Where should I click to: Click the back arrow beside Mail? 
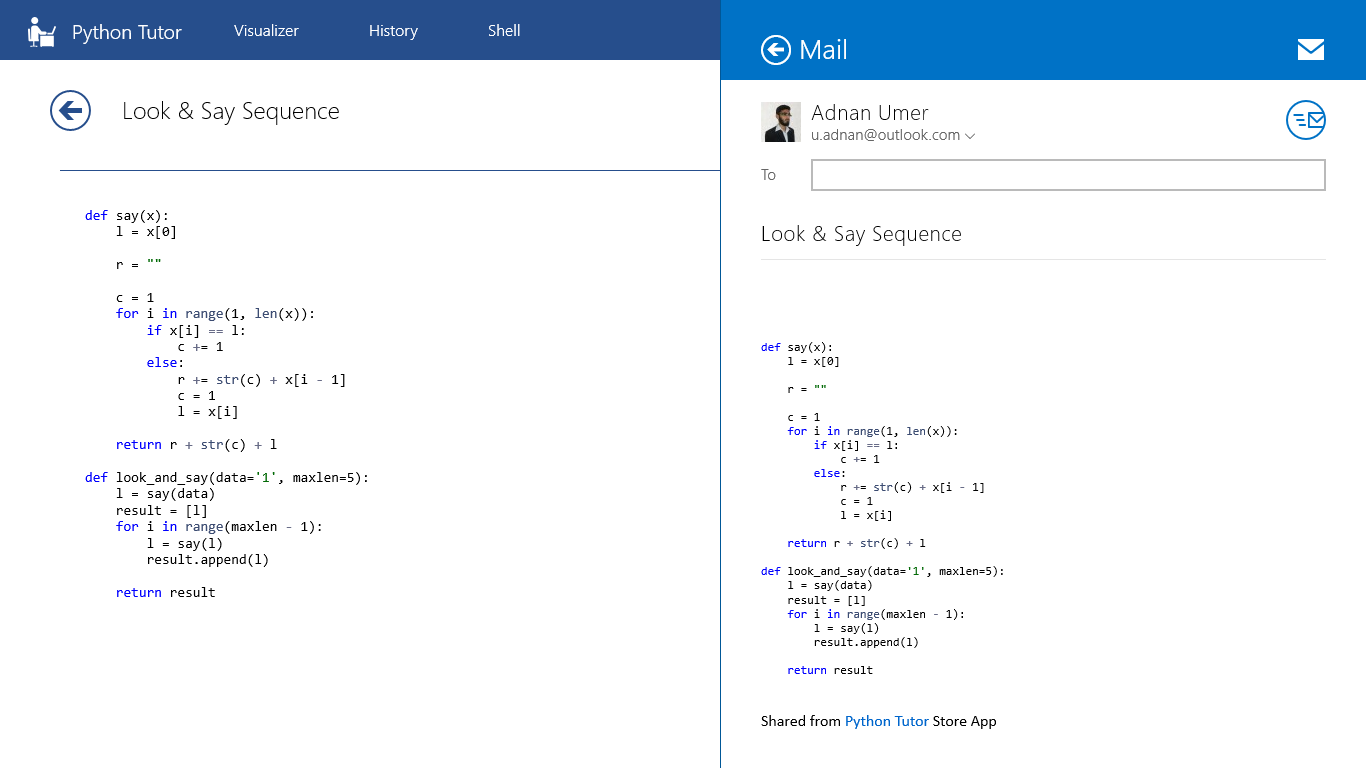coord(776,50)
